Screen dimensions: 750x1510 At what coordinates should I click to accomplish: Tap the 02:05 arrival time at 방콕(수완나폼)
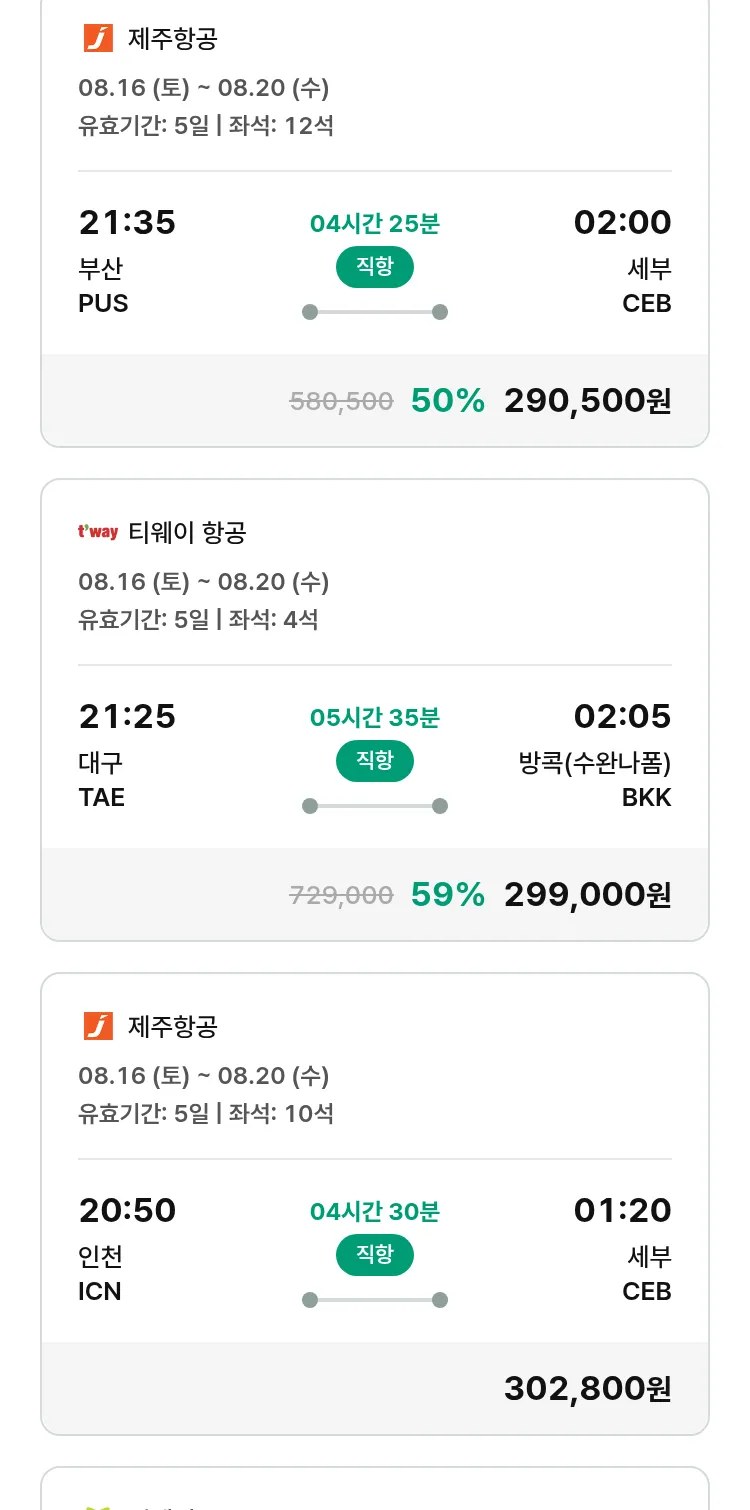click(622, 716)
